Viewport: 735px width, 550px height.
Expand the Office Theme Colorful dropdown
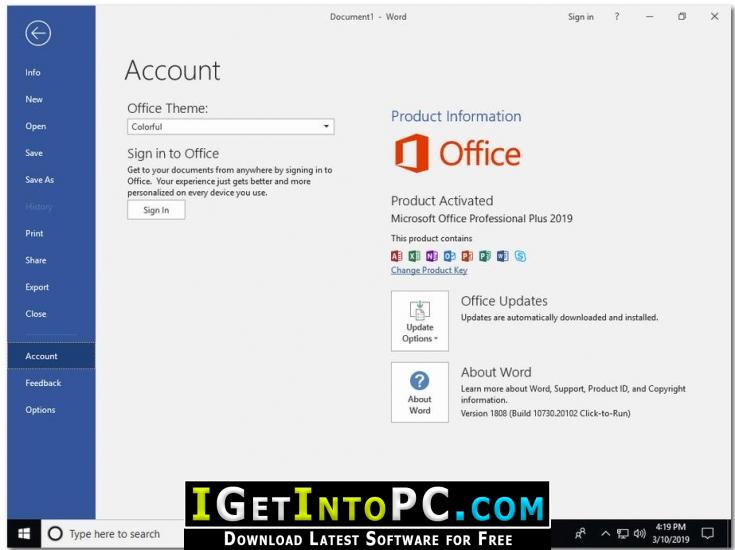click(x=231, y=127)
